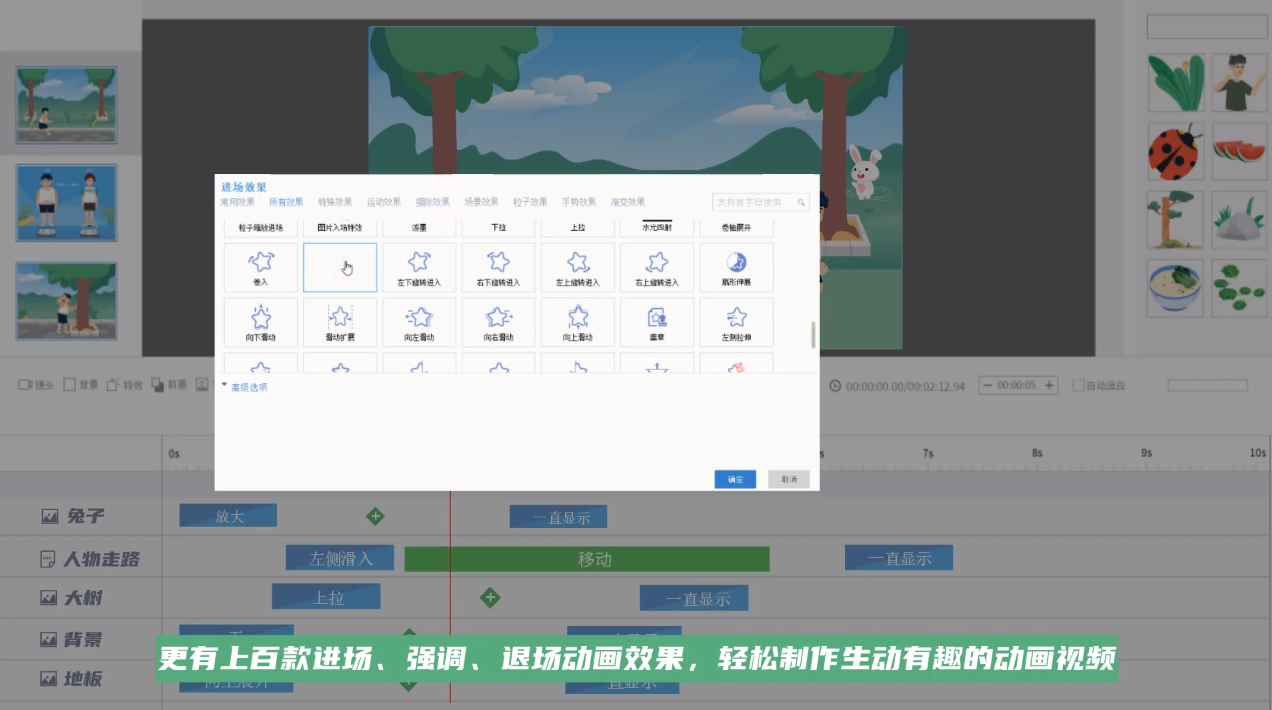Choose the 滑动扩展 effect
1272x710 pixels.
point(340,322)
